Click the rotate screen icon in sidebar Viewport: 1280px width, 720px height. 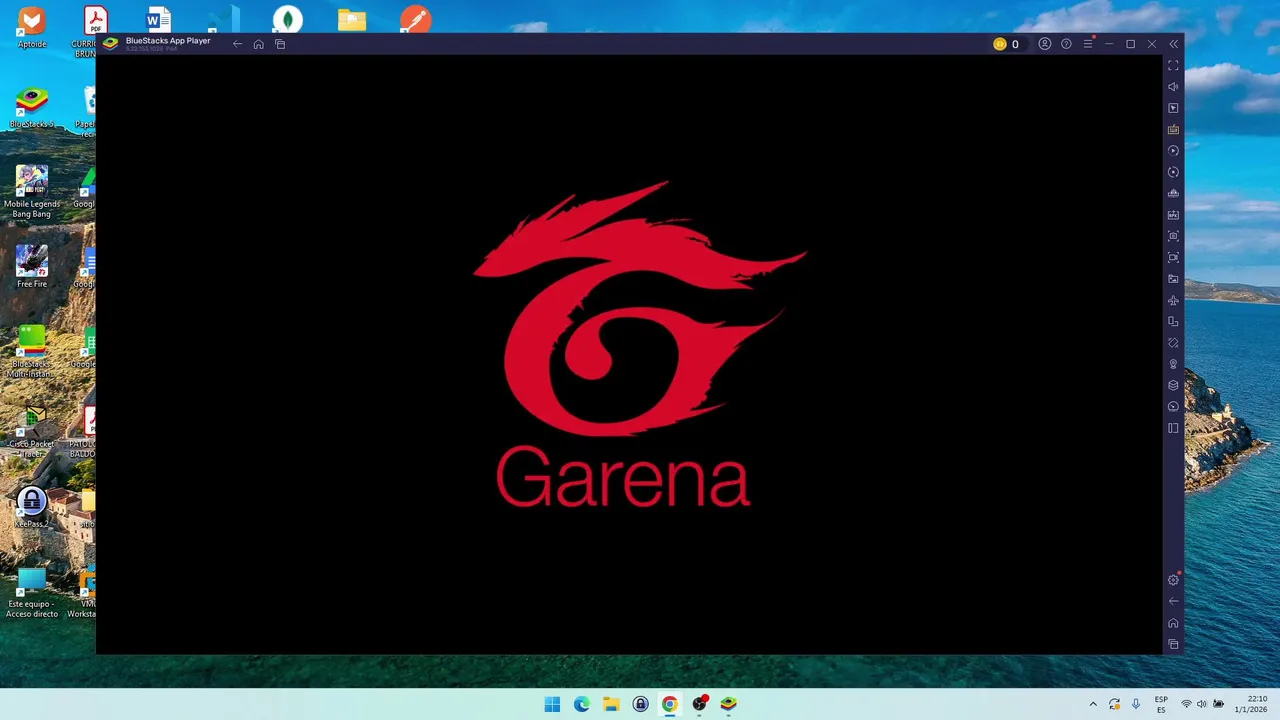click(x=1173, y=343)
